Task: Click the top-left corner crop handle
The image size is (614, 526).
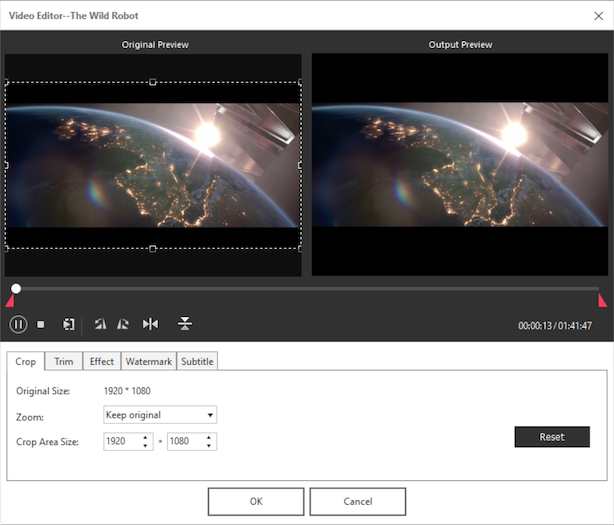Action: 7,82
